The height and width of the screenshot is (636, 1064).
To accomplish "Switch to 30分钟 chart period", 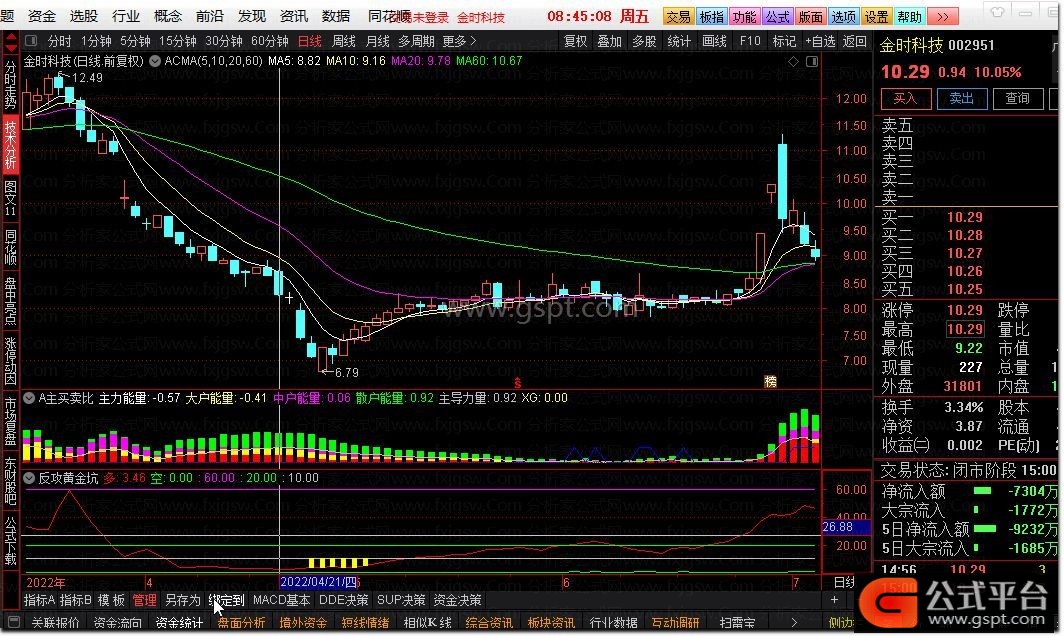I will (224, 41).
